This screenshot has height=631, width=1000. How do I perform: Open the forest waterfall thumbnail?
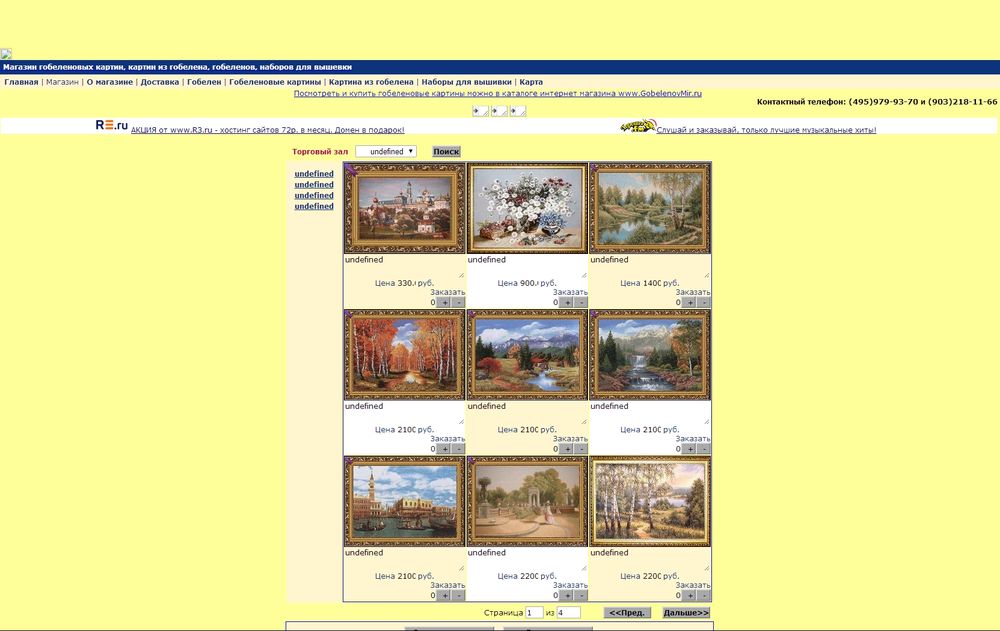tap(650, 355)
